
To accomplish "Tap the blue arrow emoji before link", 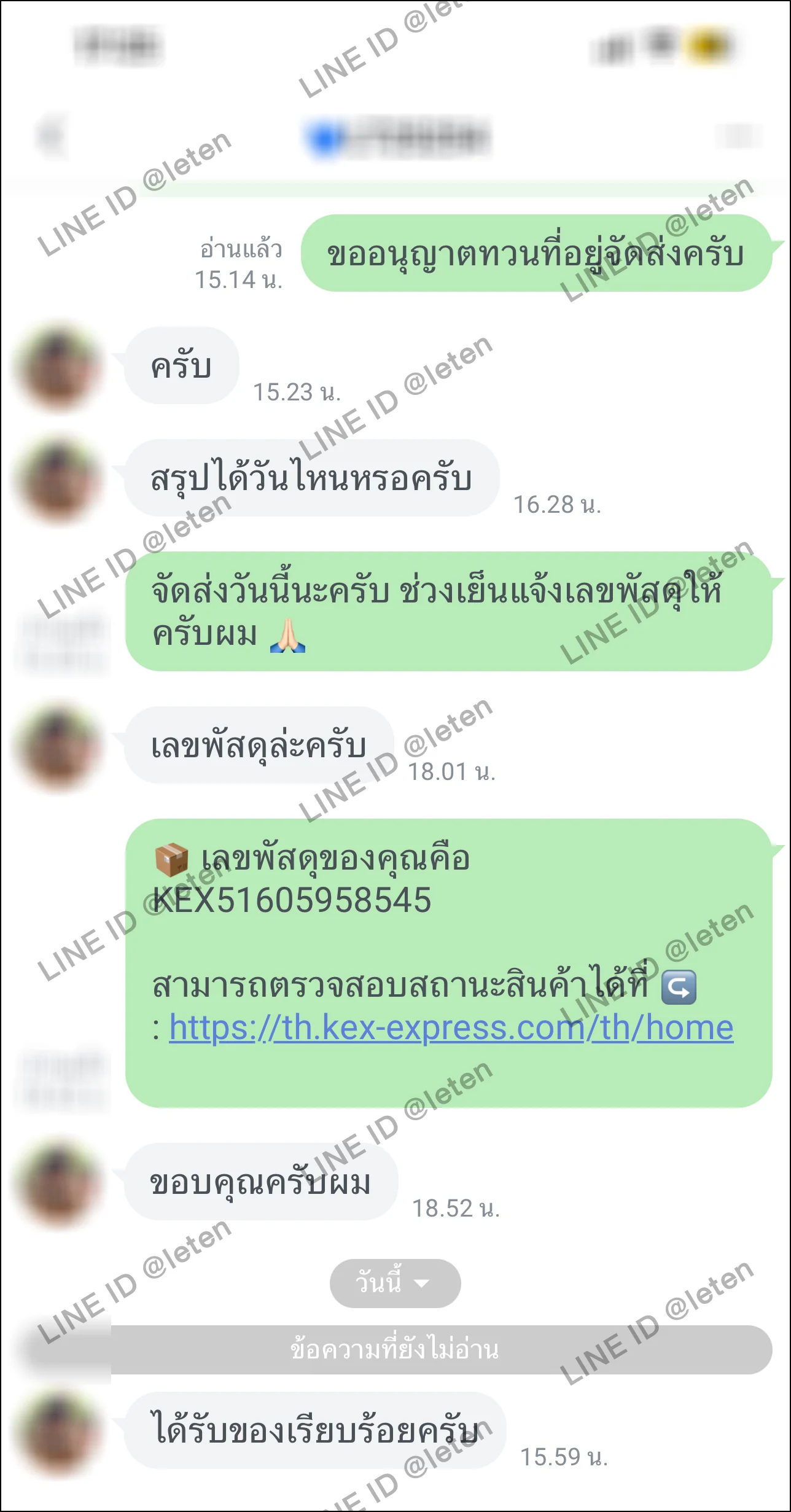I will (679, 987).
